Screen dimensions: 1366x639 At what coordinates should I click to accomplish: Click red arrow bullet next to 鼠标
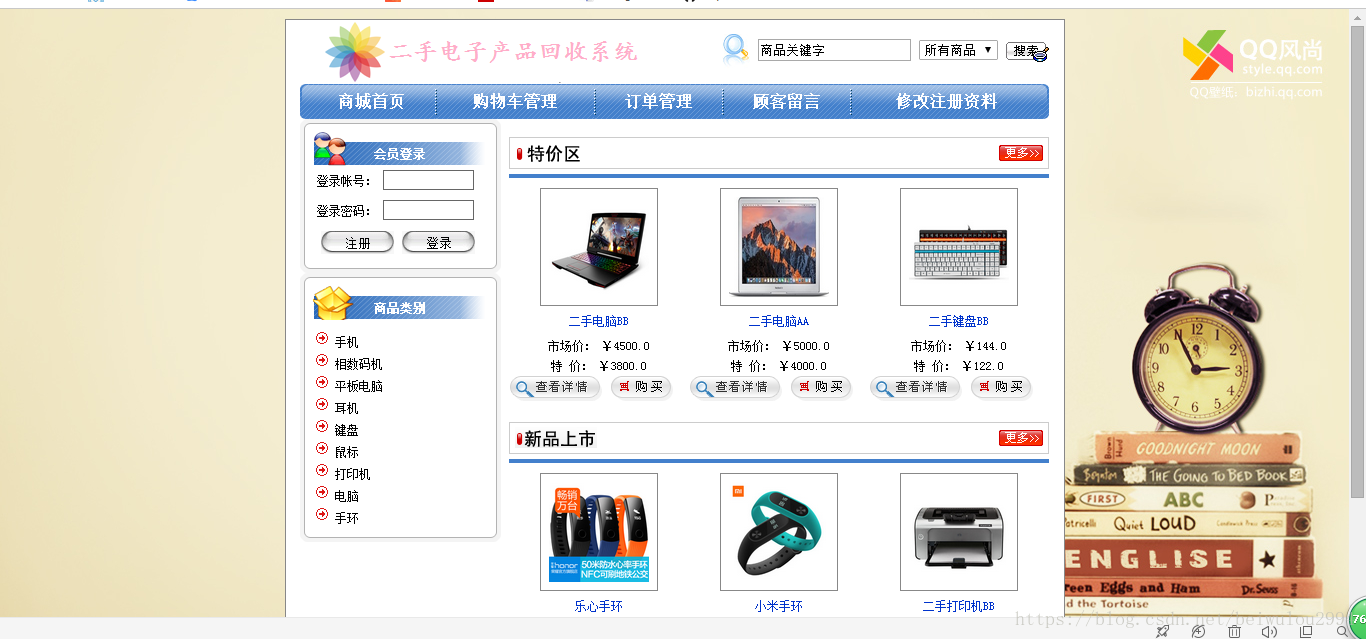pos(322,448)
